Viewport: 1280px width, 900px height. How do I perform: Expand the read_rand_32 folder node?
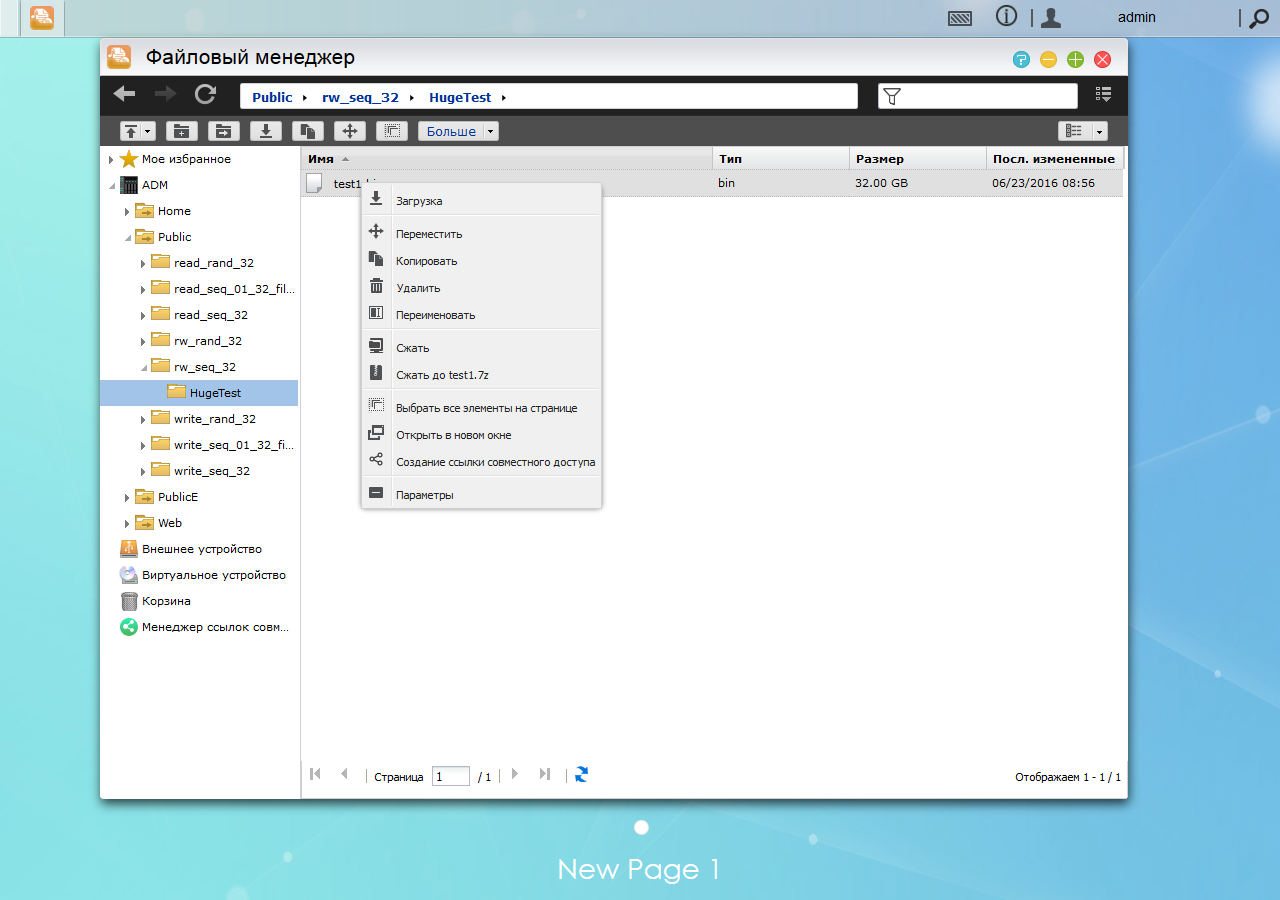tap(143, 263)
